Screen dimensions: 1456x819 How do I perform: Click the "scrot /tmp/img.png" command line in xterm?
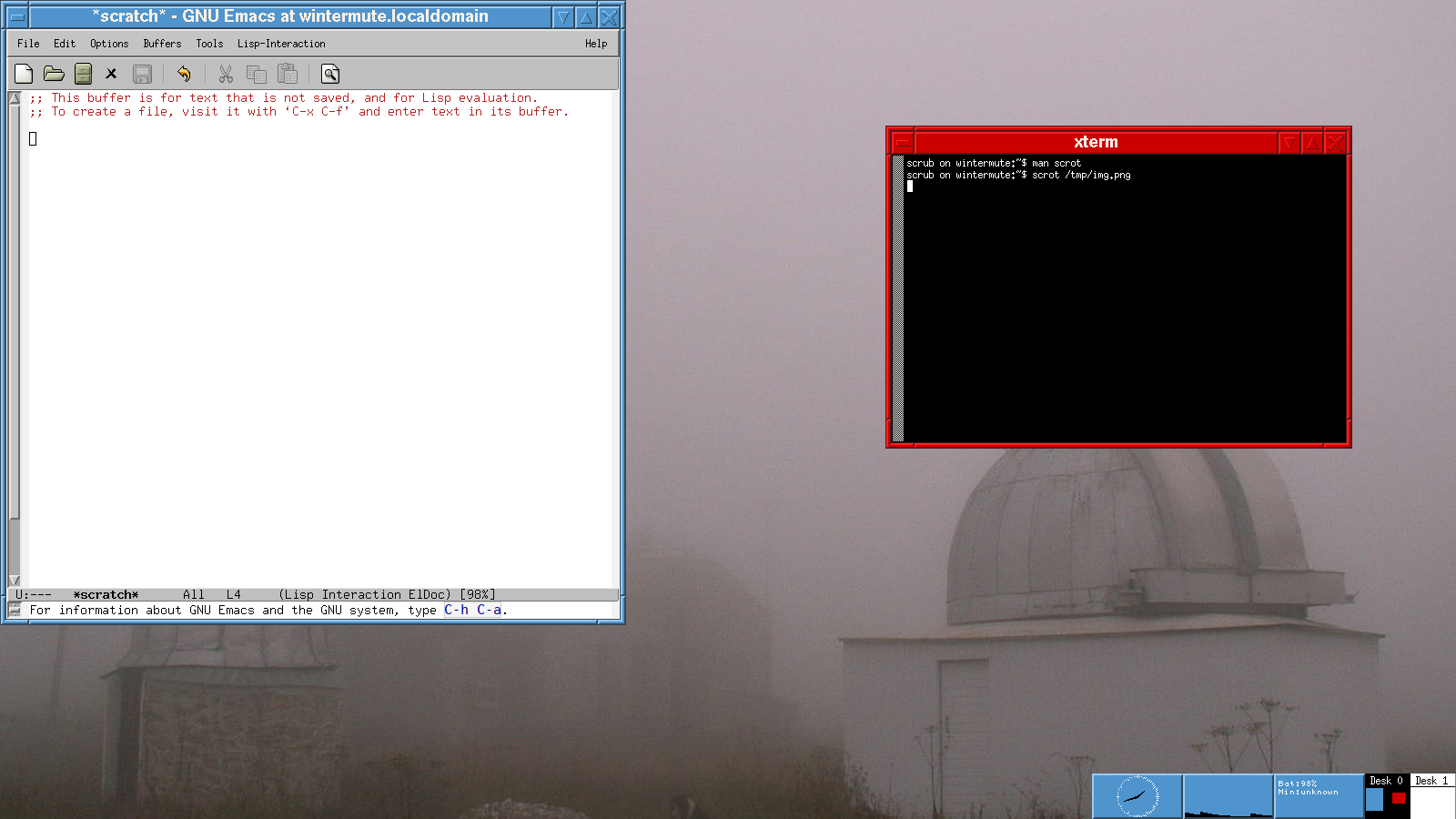pyautogui.click(x=1082, y=175)
